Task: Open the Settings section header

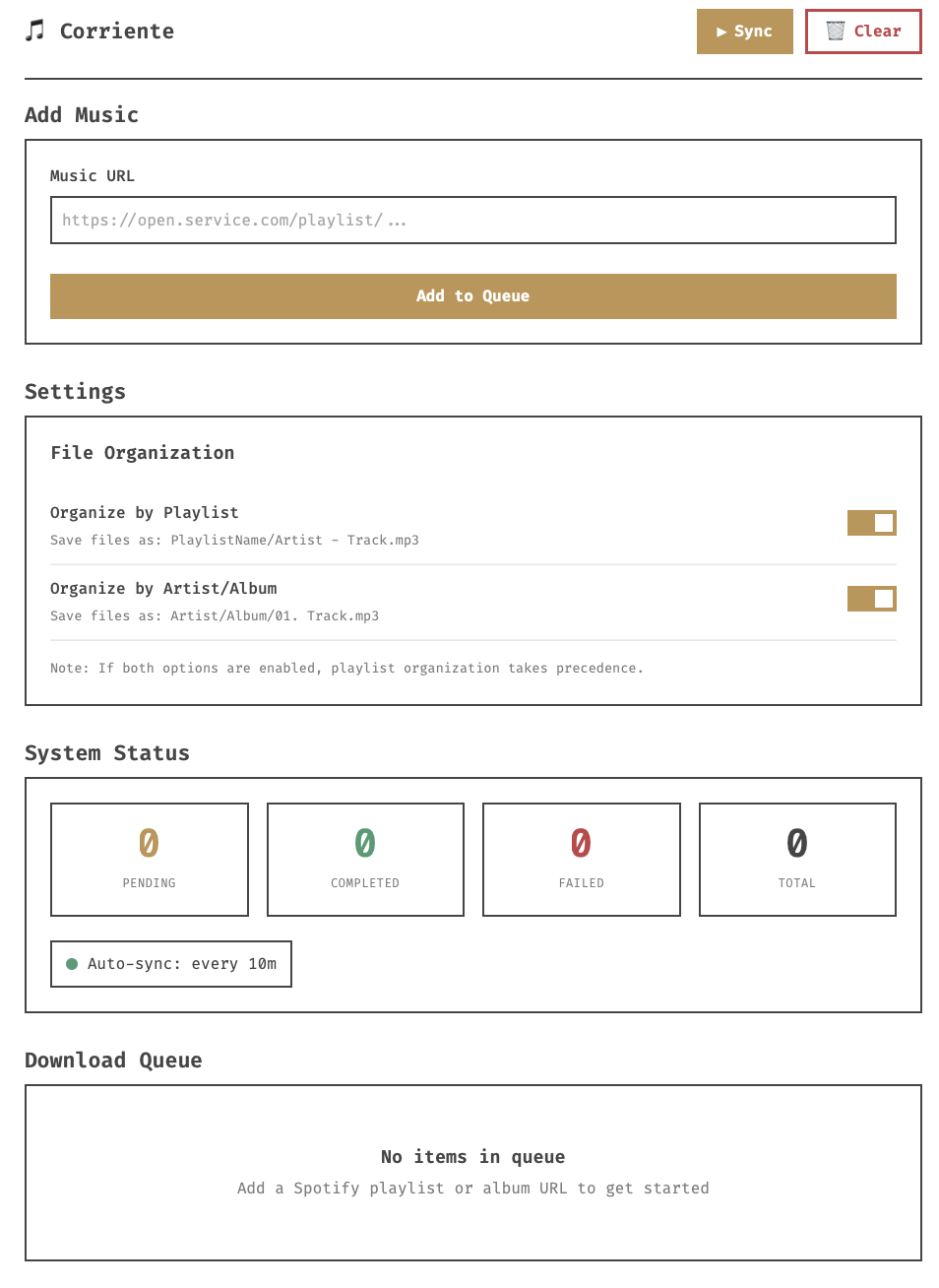Action: point(75,391)
